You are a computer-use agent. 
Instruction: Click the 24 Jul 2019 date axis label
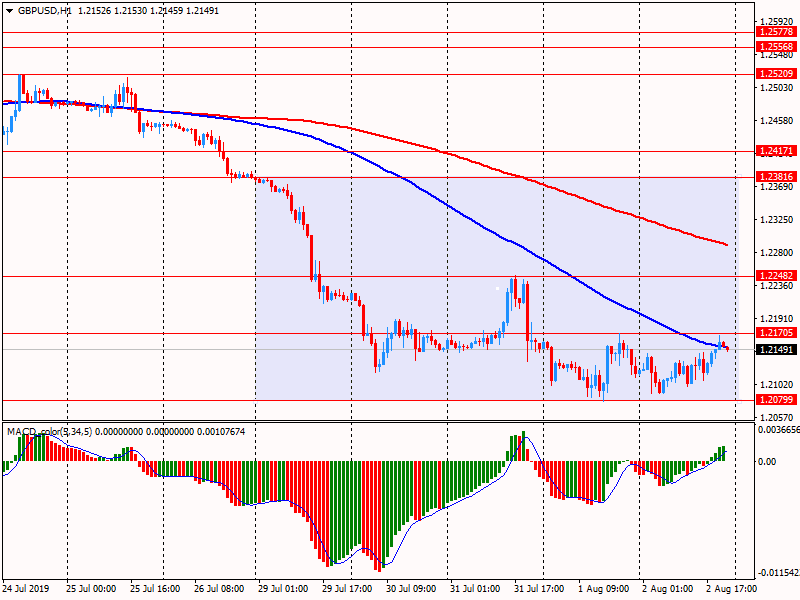pos(26,589)
